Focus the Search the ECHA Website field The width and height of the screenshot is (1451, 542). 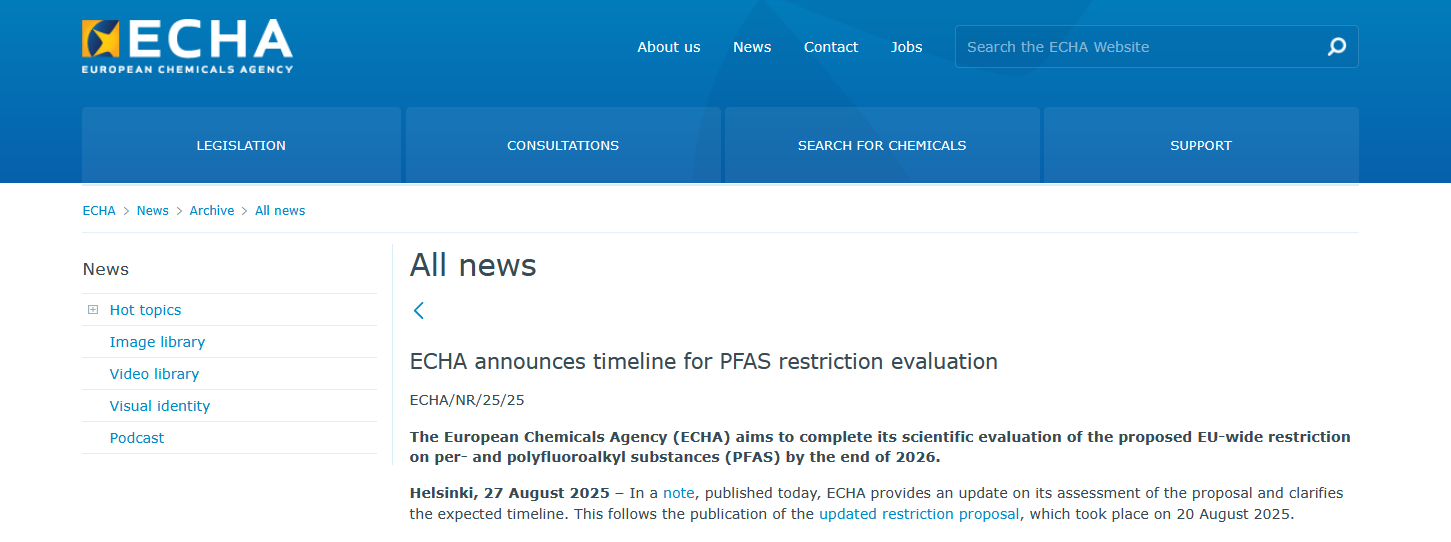(1138, 47)
